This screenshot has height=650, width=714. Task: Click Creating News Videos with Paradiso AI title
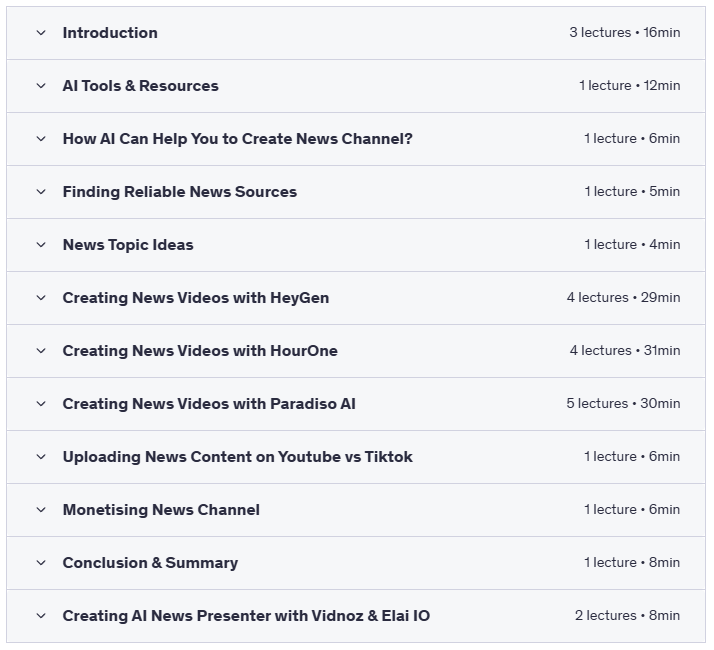[209, 404]
